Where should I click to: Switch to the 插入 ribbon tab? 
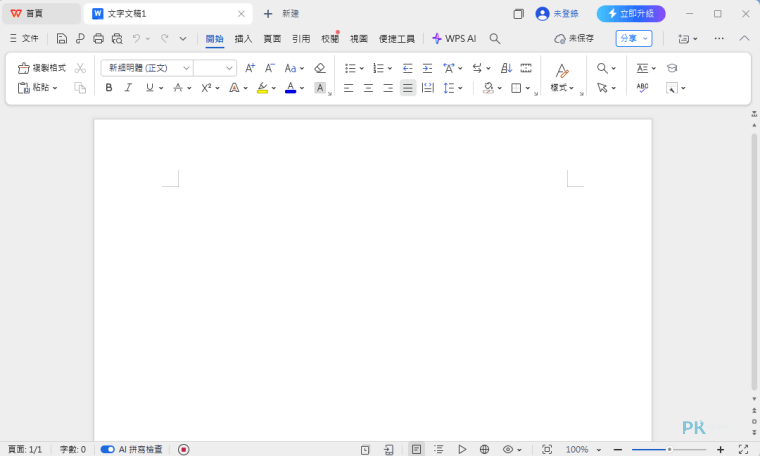pyautogui.click(x=243, y=39)
